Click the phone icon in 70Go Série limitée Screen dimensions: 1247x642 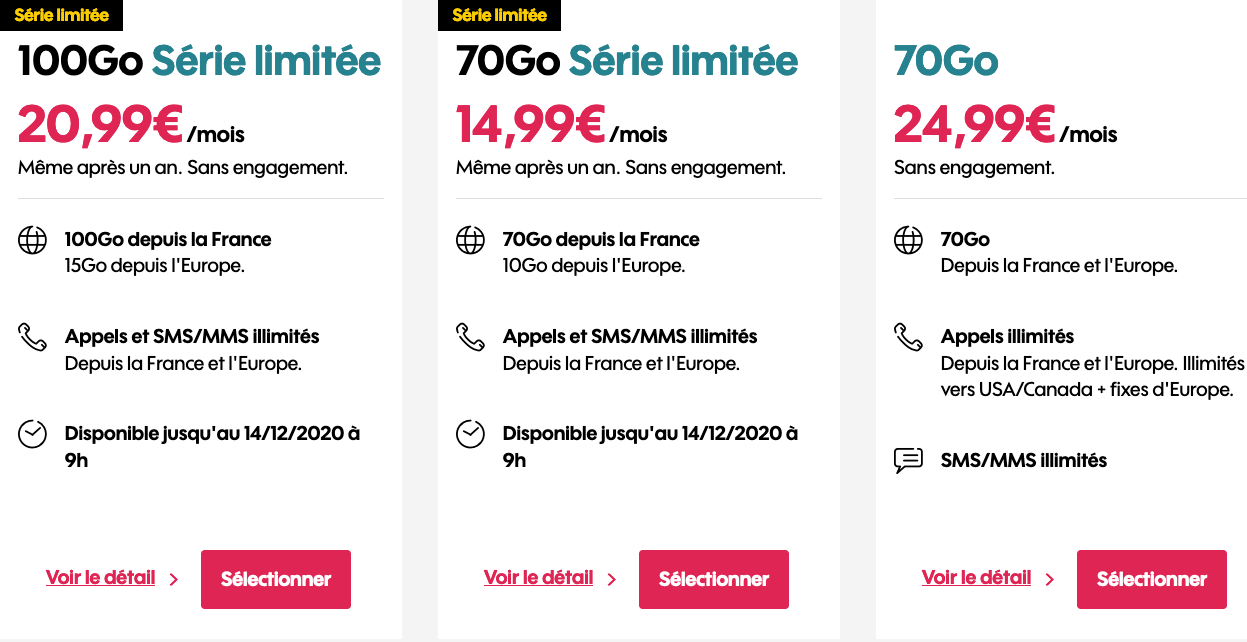(470, 337)
